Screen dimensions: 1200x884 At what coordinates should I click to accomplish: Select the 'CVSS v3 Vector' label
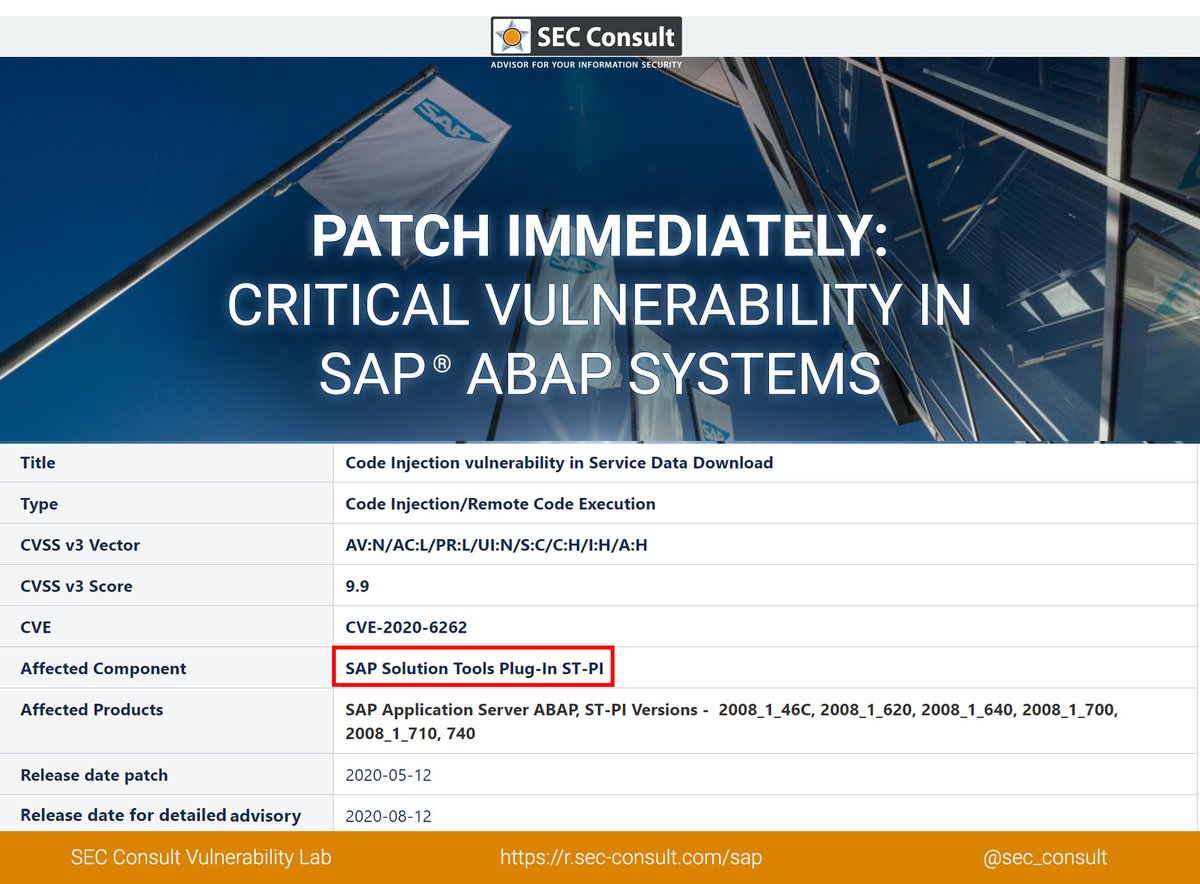80,545
